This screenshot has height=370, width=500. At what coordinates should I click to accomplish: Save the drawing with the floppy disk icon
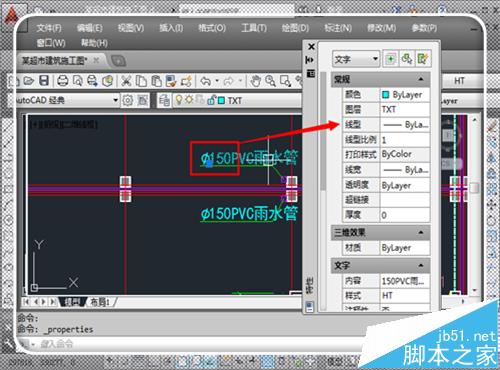point(44,81)
